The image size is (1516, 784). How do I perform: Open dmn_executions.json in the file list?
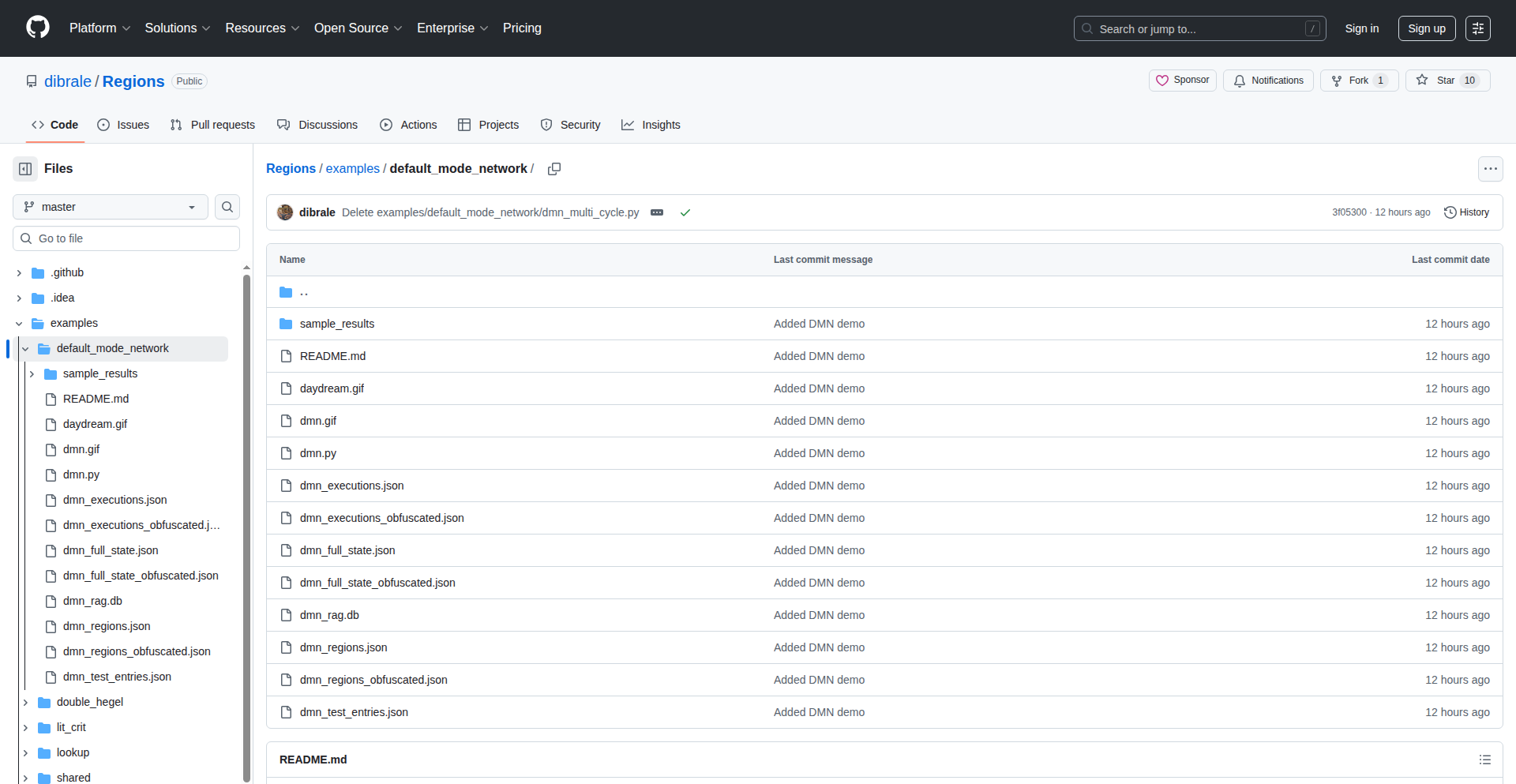tap(351, 486)
